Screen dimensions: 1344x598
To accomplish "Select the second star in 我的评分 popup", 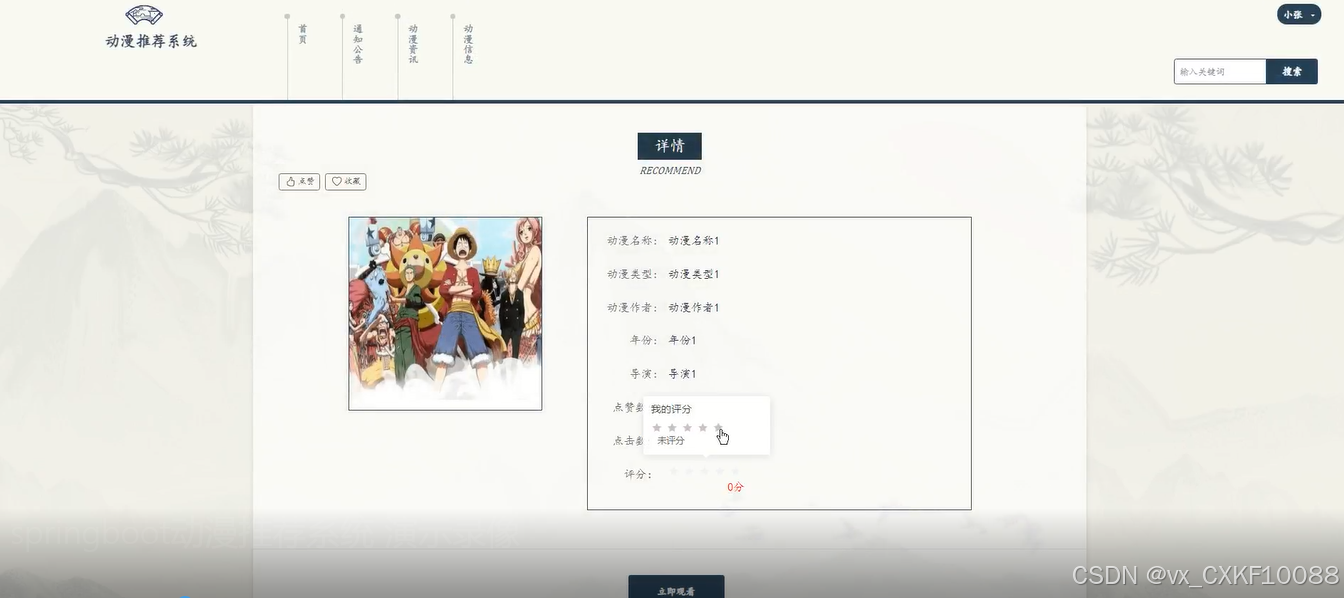I will coord(672,427).
